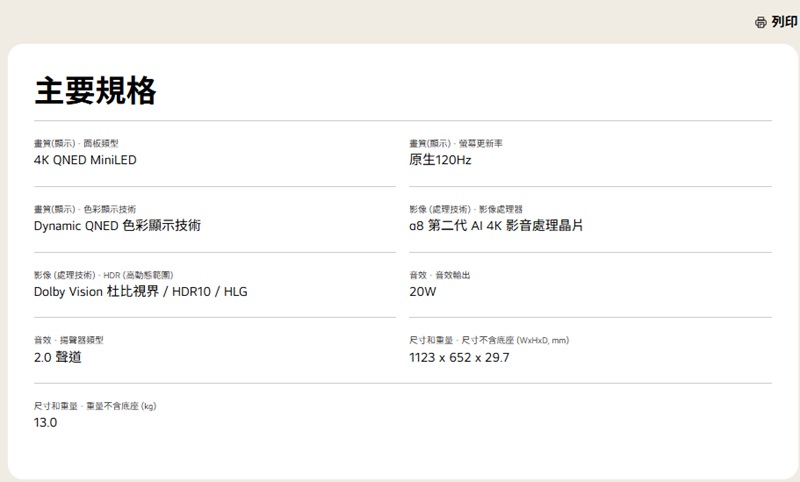
Task: Click the 20W audio output value
Action: [423, 291]
